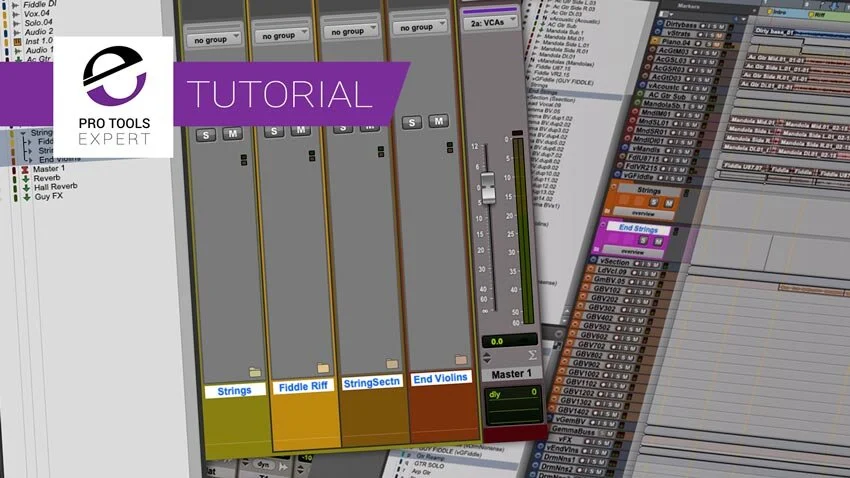Mute the End Violins channel
Screen dimensions: 850x478
439,120
